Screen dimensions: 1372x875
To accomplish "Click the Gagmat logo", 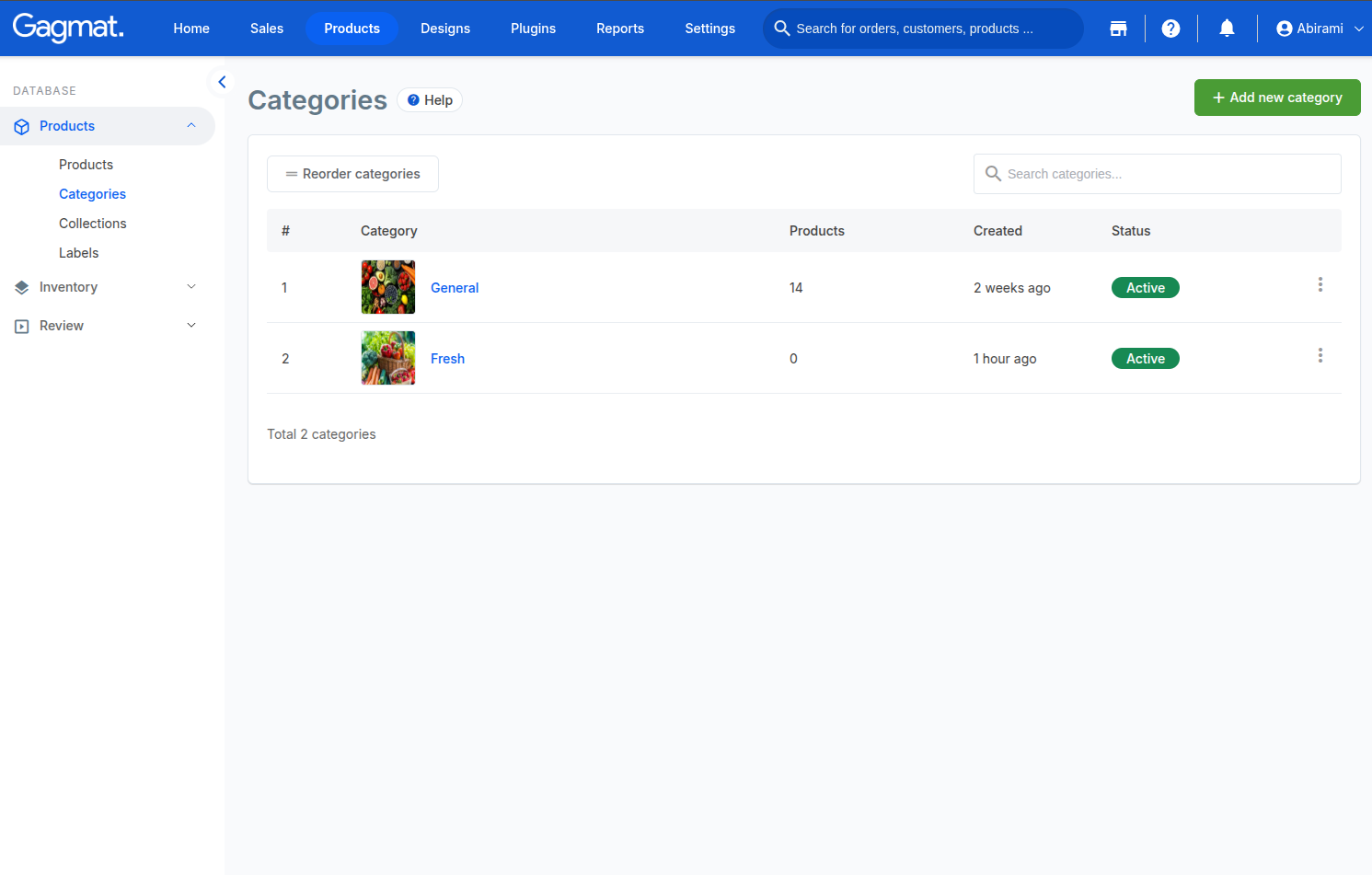I will (68, 28).
